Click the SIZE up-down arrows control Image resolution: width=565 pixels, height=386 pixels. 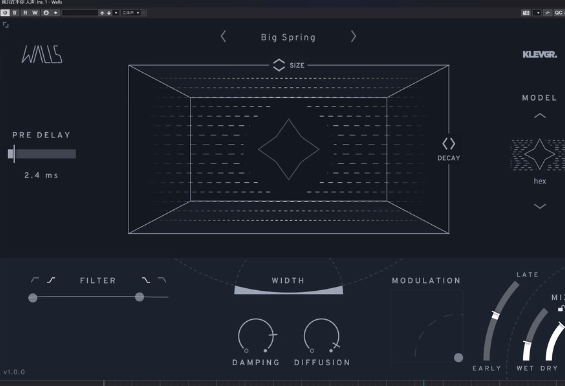click(x=279, y=65)
